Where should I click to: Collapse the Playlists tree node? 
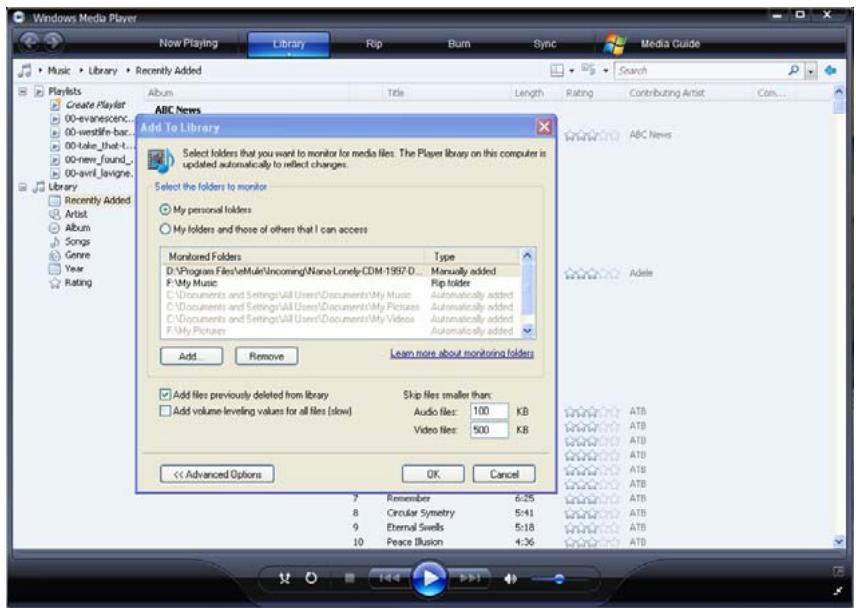tap(9, 93)
